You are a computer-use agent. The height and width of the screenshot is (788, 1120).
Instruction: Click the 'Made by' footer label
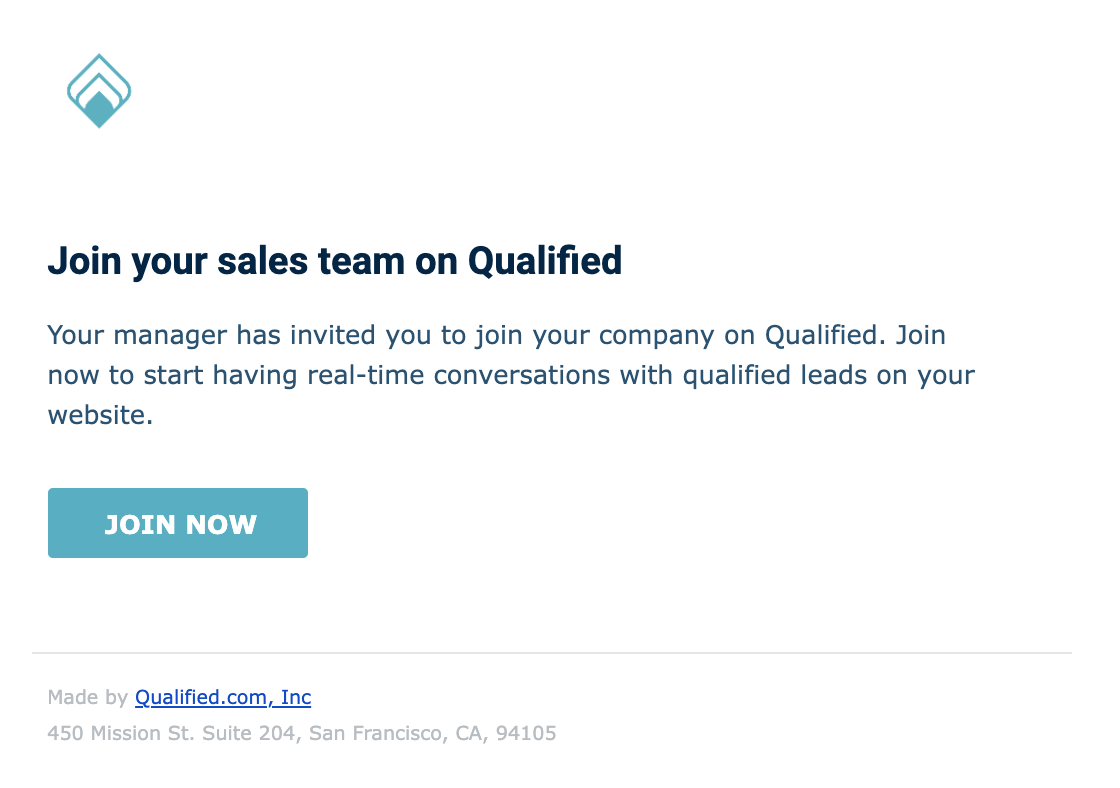[x=88, y=697]
